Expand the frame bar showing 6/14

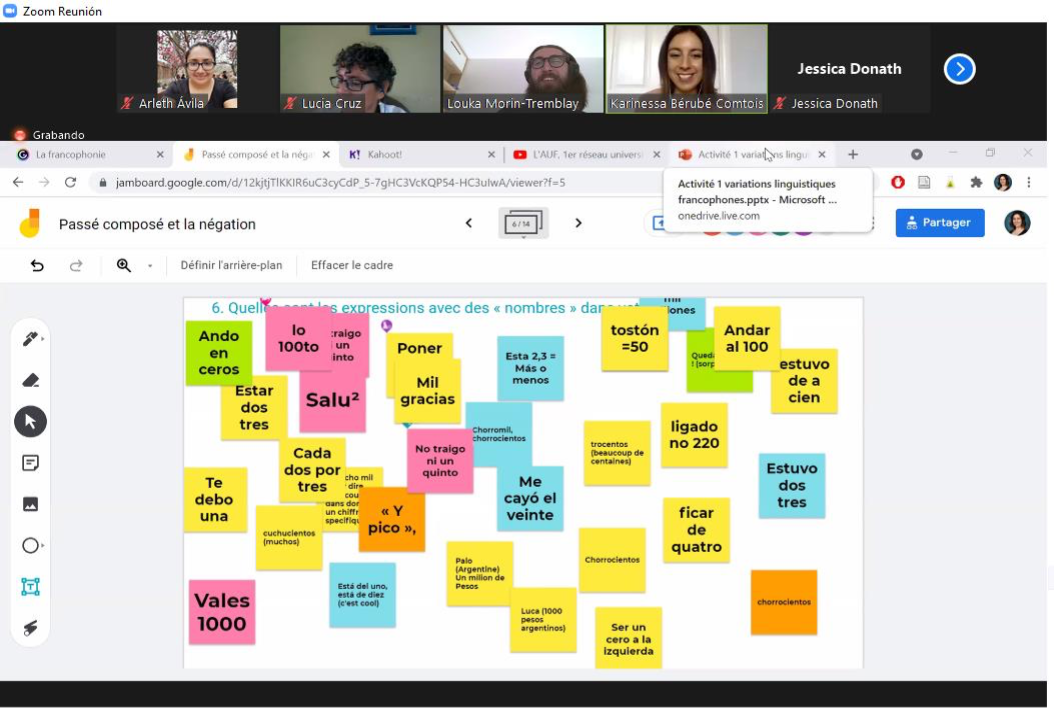[523, 224]
